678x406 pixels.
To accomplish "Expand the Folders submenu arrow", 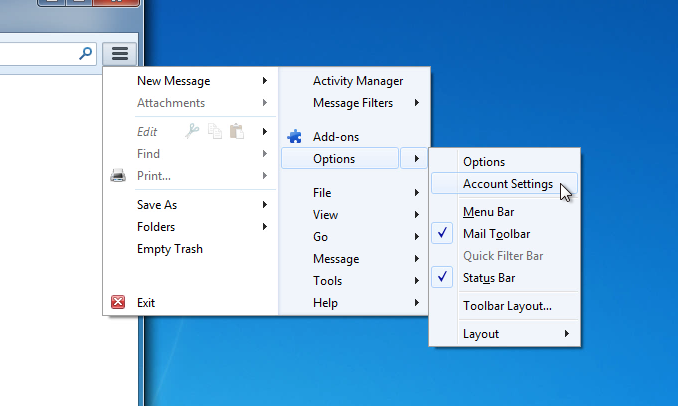I will pos(265,227).
